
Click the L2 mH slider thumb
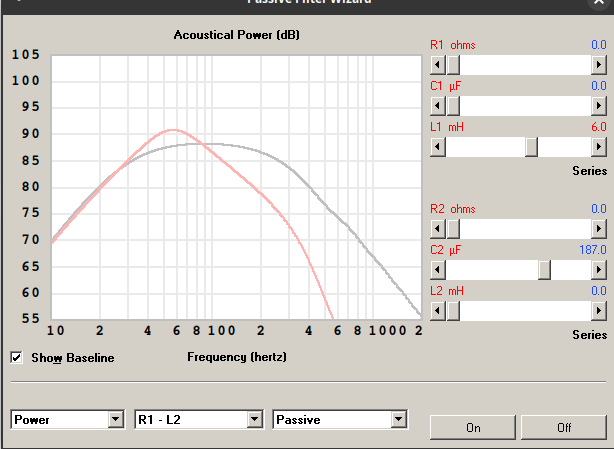click(x=453, y=311)
